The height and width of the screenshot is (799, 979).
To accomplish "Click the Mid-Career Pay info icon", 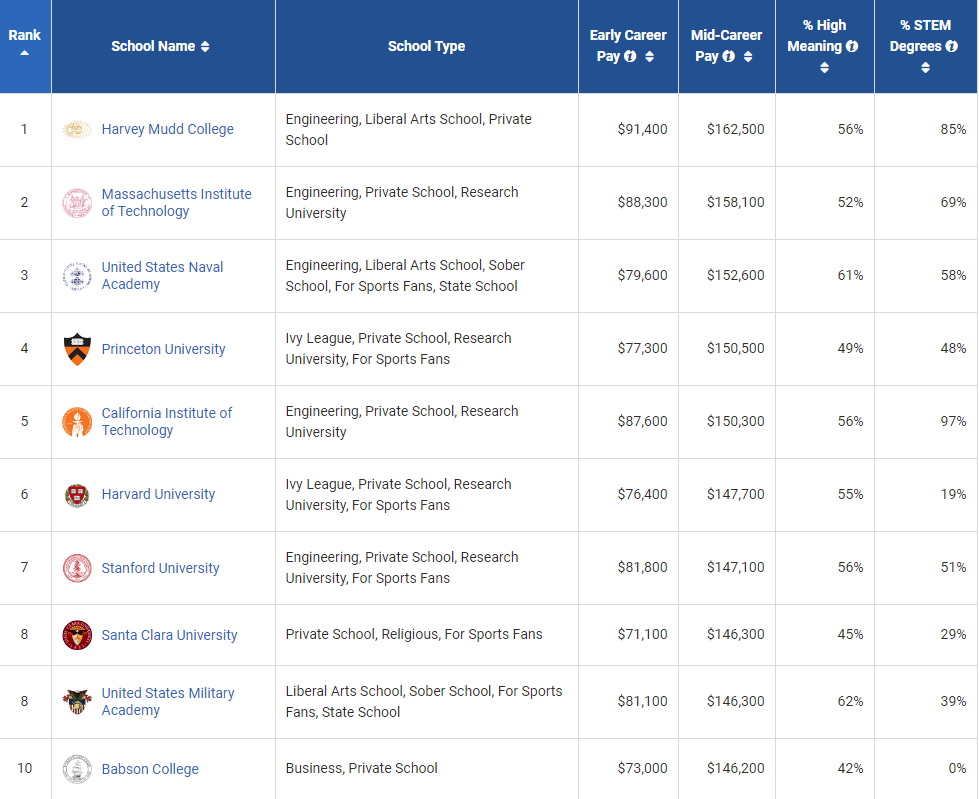I will (729, 57).
